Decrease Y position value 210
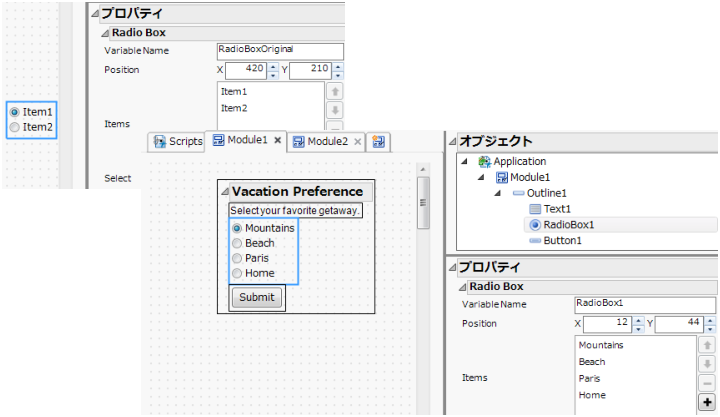 (338, 75)
